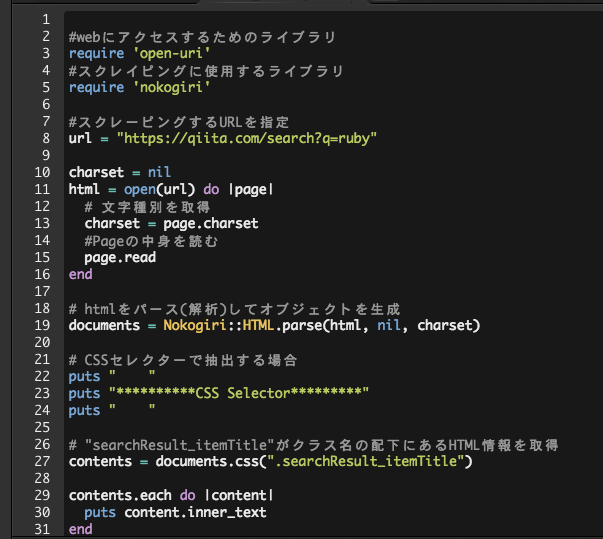The image size is (603, 539).
Task: Click the 'スクレーピングするURLを指定' comment
Action: tap(179, 122)
